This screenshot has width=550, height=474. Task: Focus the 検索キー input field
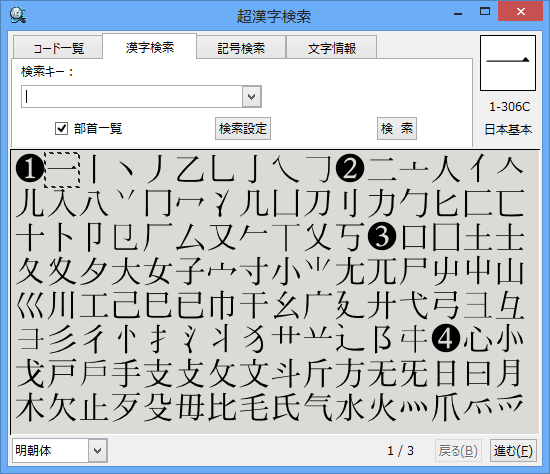tap(132, 96)
